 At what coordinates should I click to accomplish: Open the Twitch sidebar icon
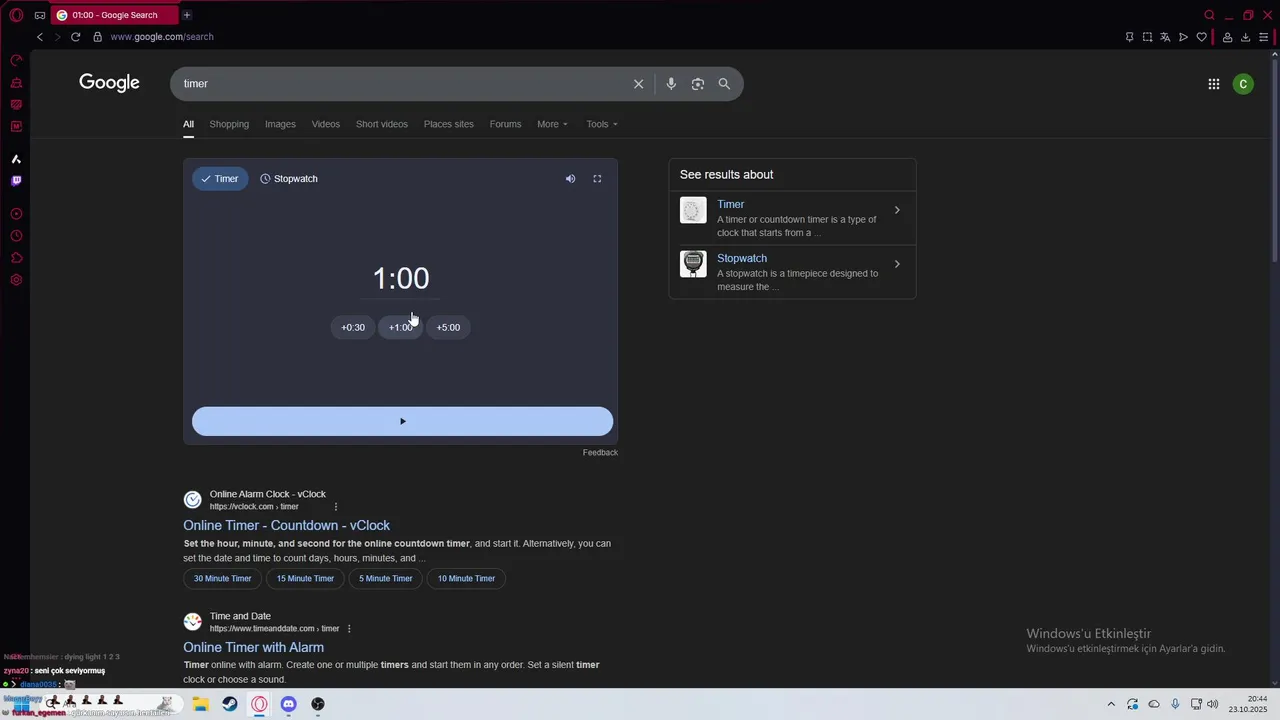[x=16, y=181]
